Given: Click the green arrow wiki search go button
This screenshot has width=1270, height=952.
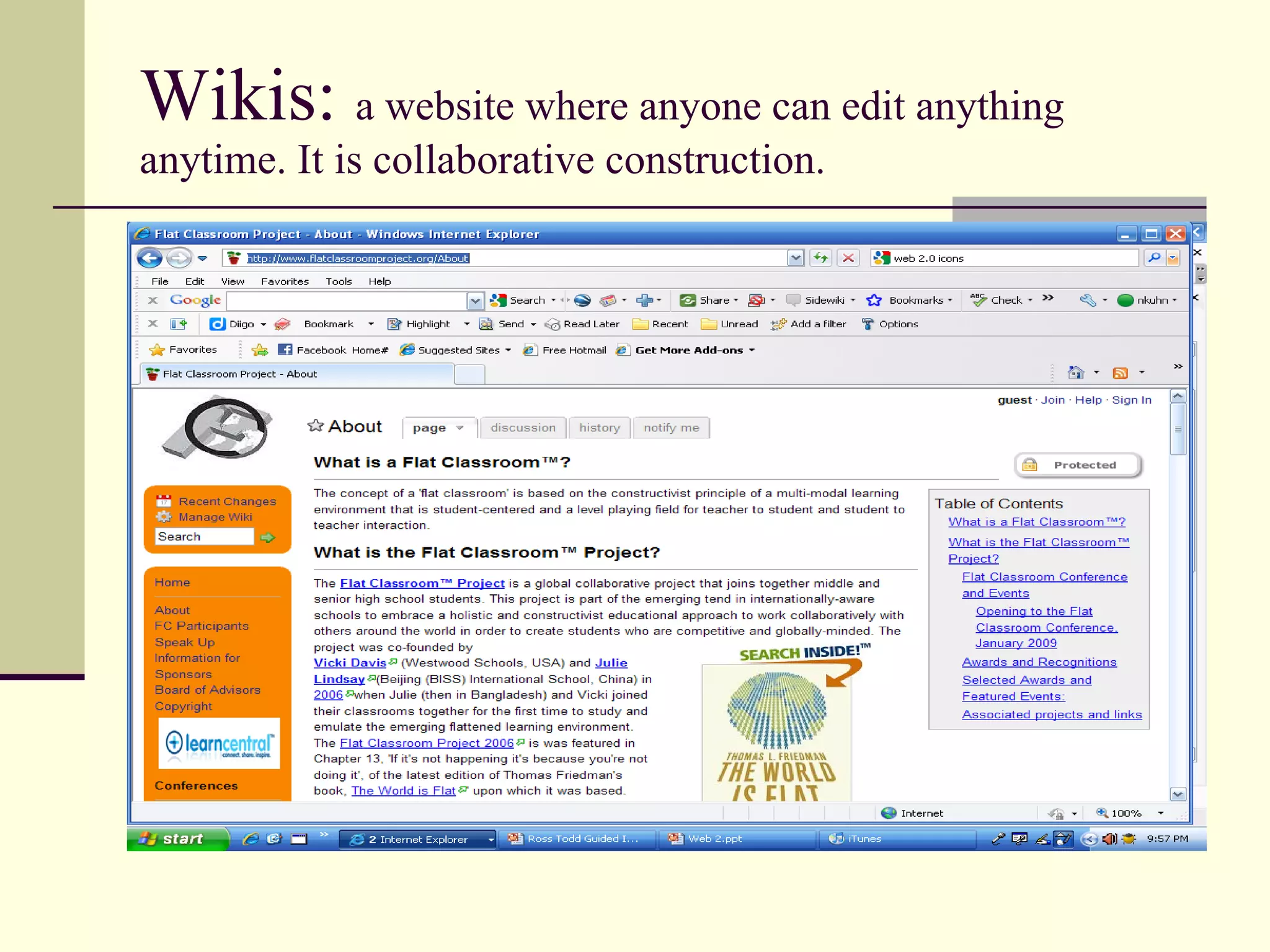Looking at the screenshot, I should tap(268, 537).
